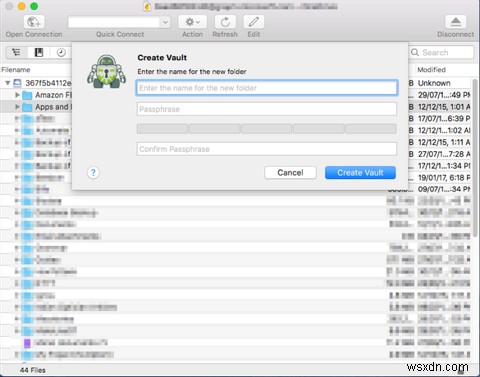Switch to the browser outline view
Viewport: 480px width, 377px height.
[16, 52]
